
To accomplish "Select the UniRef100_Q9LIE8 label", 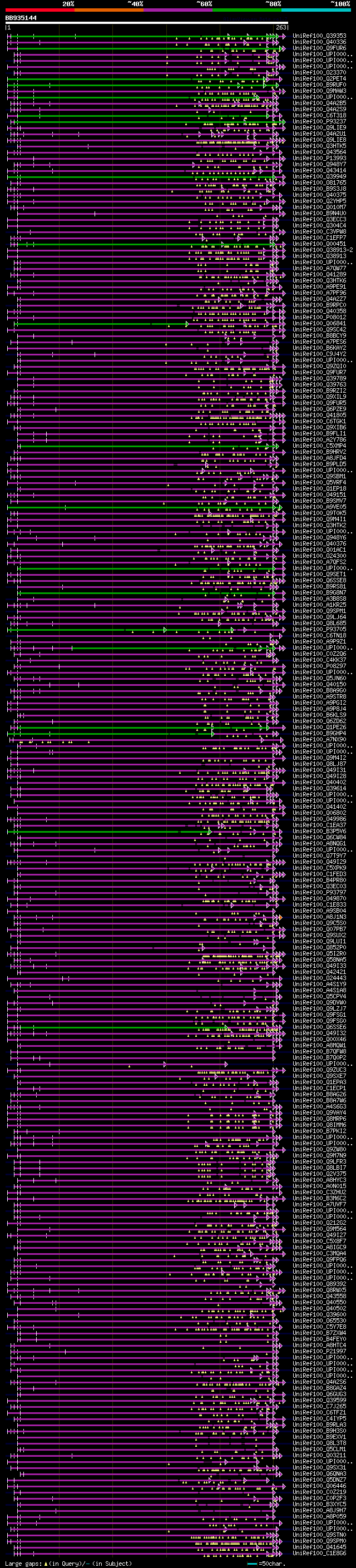I will [319, 140].
